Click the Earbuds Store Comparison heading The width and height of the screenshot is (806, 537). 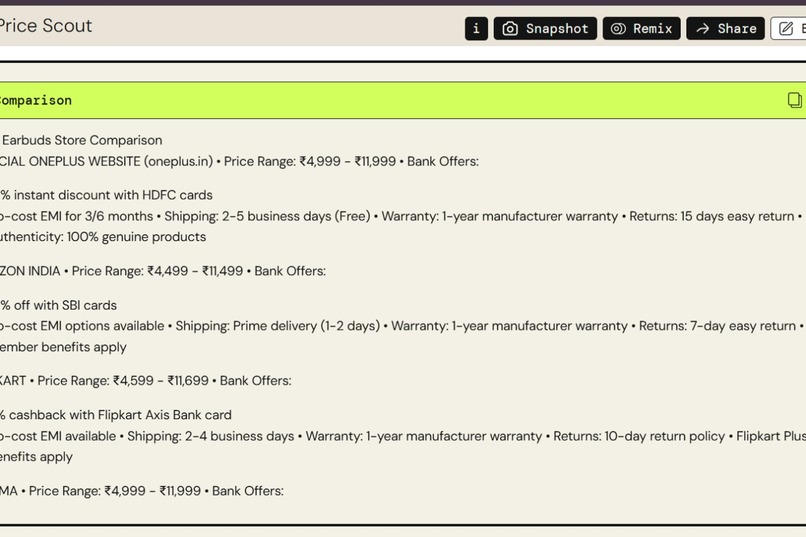coord(82,140)
